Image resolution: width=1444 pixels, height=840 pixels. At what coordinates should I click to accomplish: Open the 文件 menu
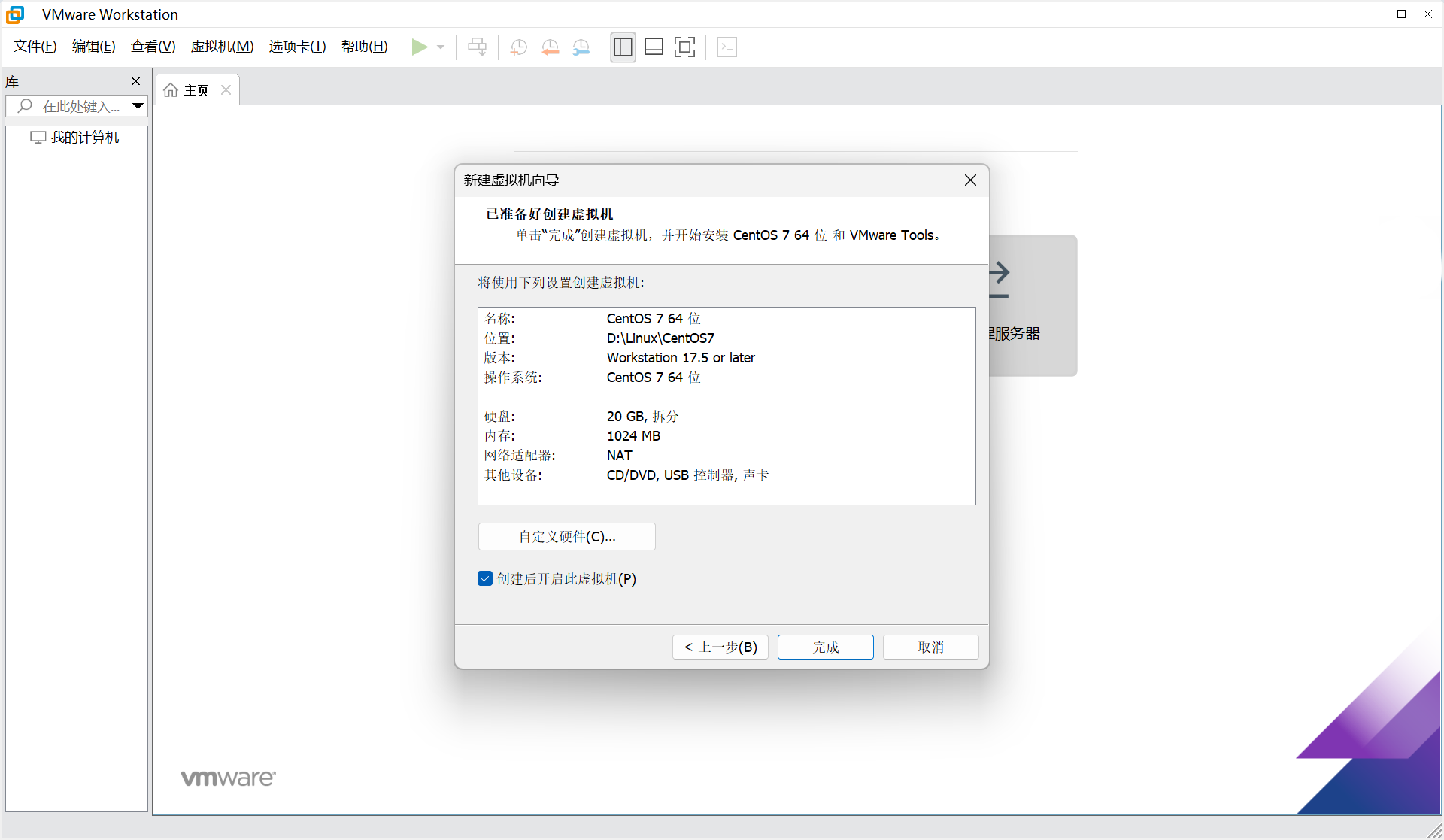click(35, 47)
